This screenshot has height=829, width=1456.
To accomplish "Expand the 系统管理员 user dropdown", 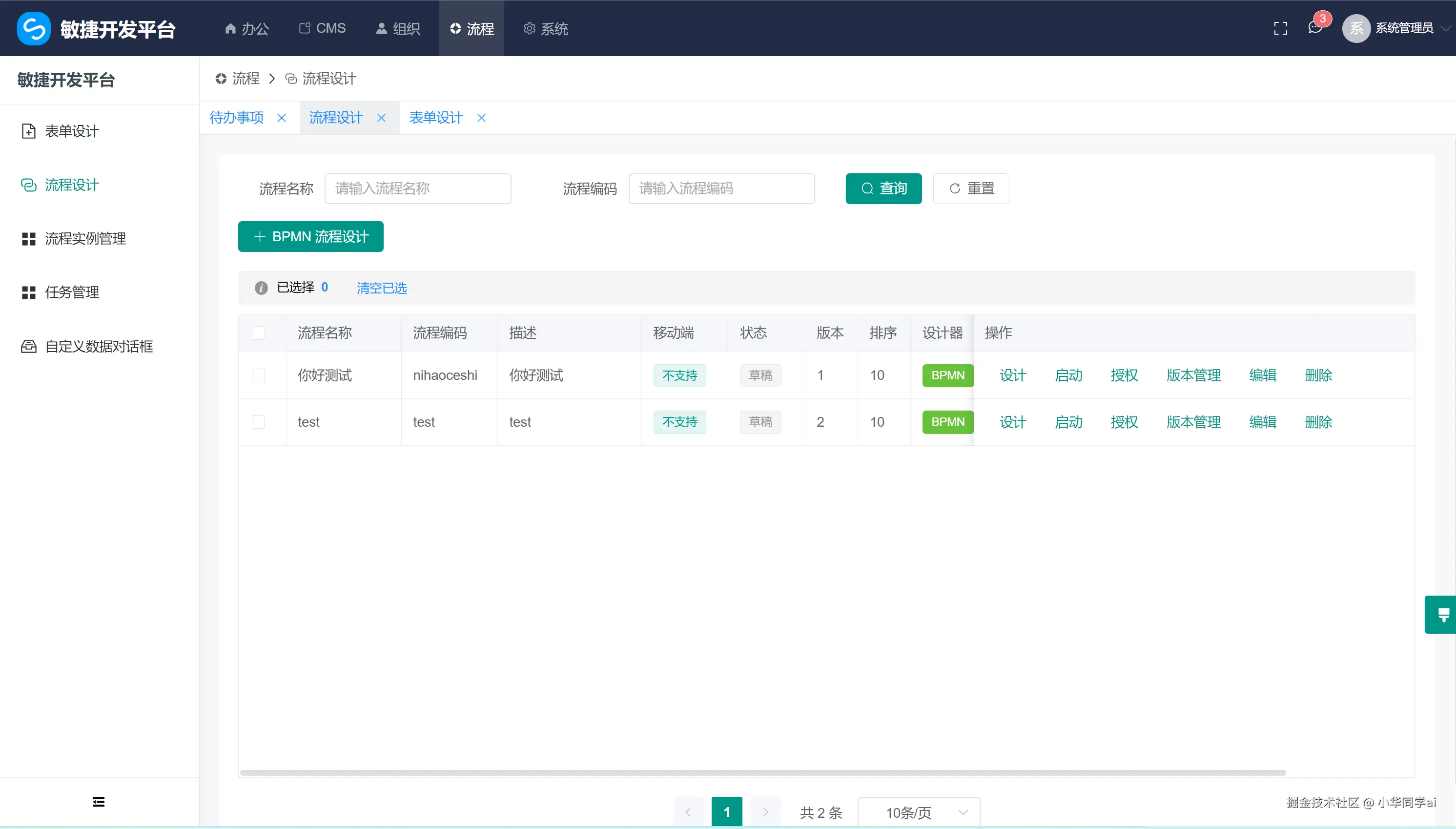I will point(1404,28).
